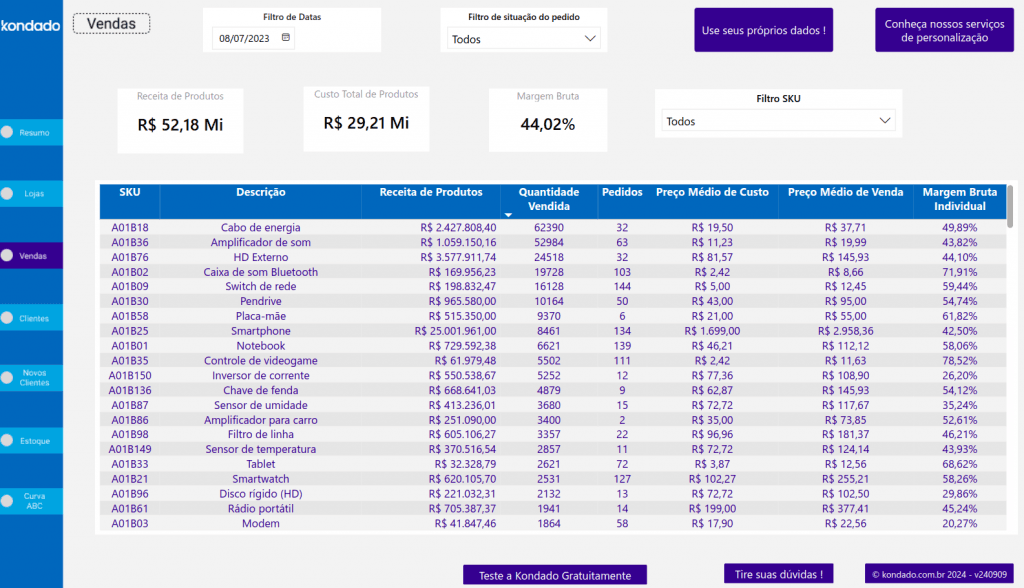Click the Tire suas dúvidas button
1024x588 pixels.
coord(778,574)
